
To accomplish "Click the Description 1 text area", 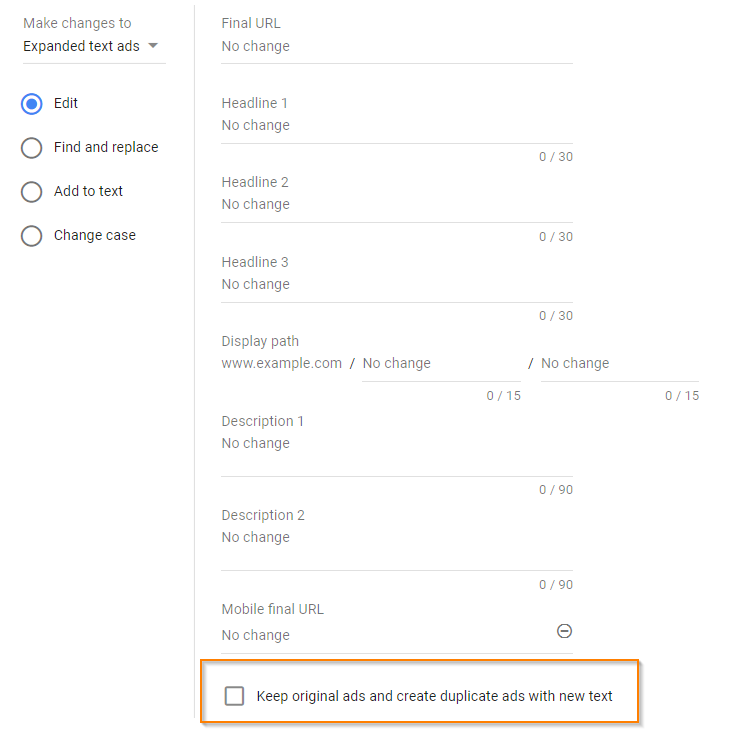I will coord(397,455).
